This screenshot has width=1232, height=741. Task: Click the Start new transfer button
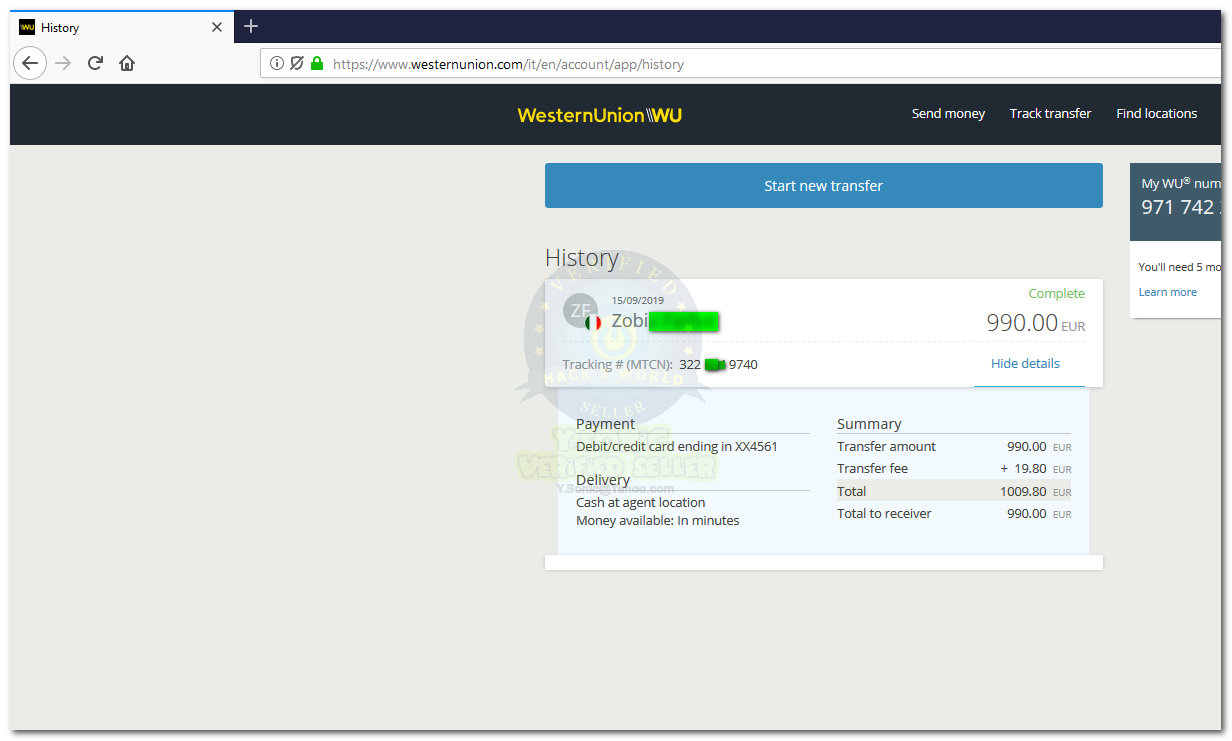click(823, 186)
